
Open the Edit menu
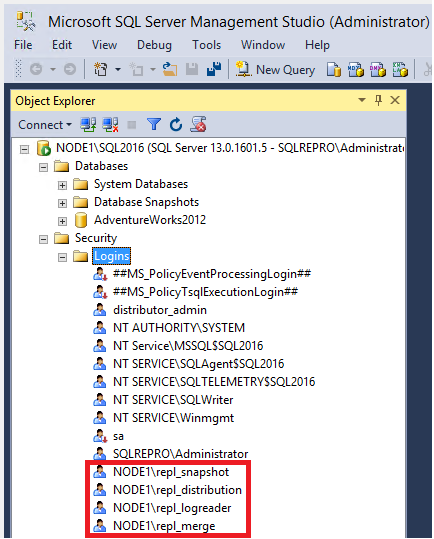coord(62,45)
